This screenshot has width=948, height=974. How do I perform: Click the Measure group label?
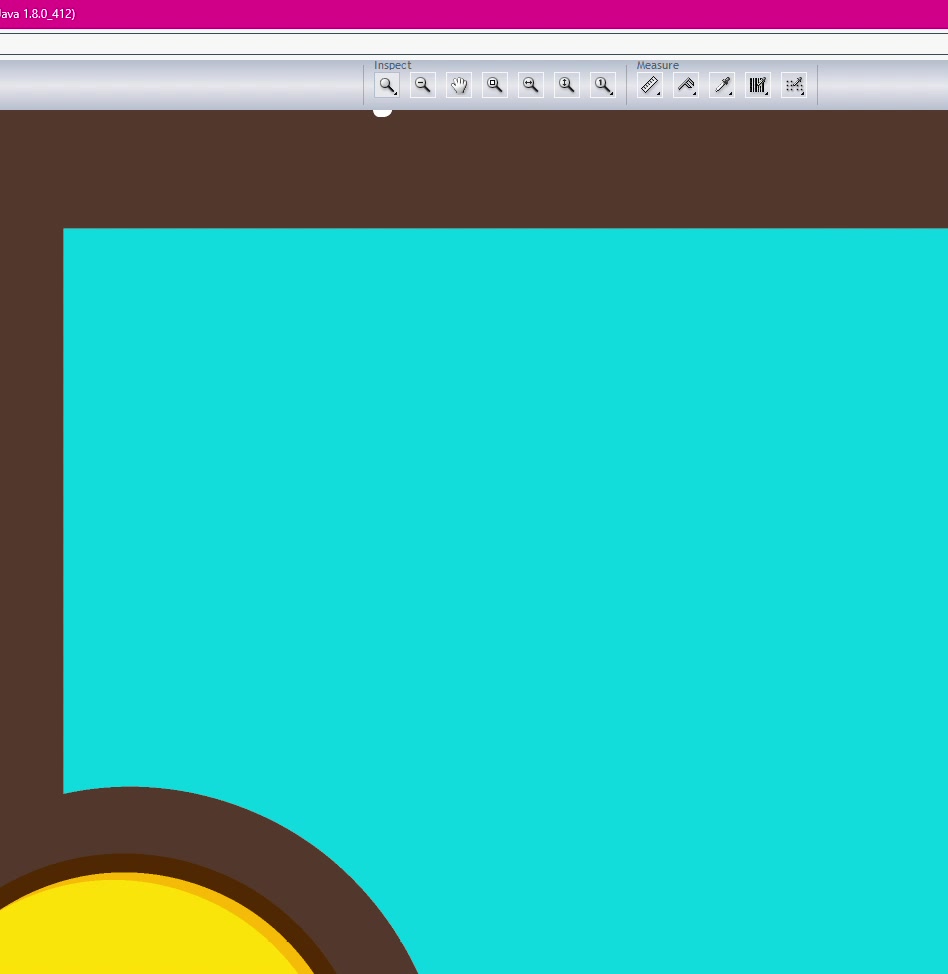click(x=657, y=65)
